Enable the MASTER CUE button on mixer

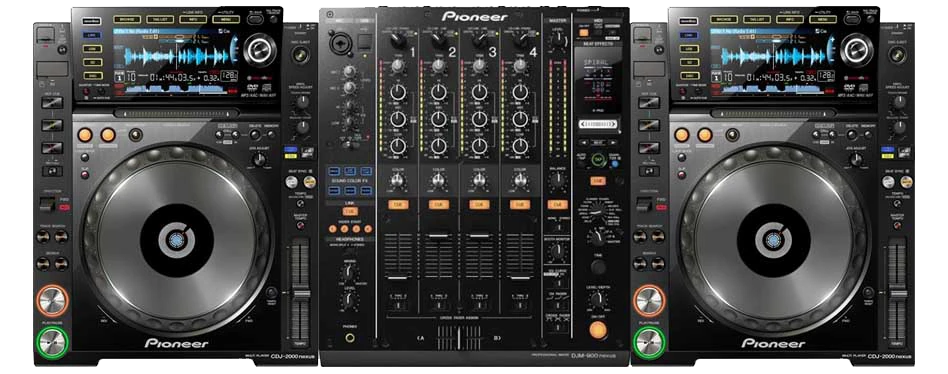tap(557, 205)
